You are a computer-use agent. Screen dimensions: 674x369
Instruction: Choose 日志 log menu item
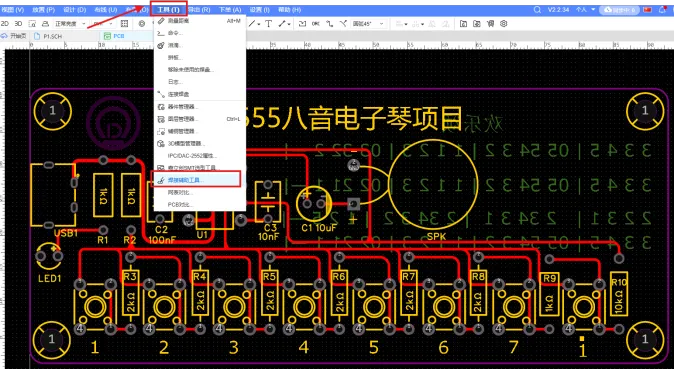(x=199, y=82)
